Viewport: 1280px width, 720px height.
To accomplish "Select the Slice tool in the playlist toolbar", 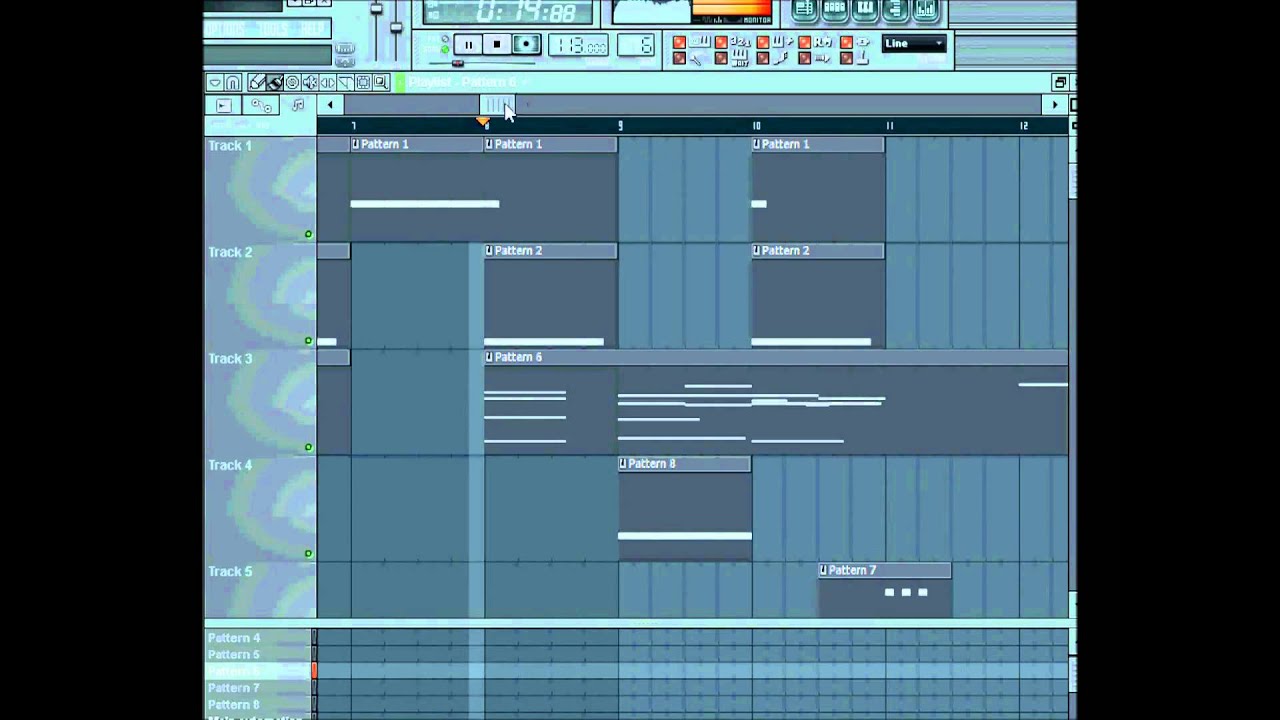I will coord(345,83).
